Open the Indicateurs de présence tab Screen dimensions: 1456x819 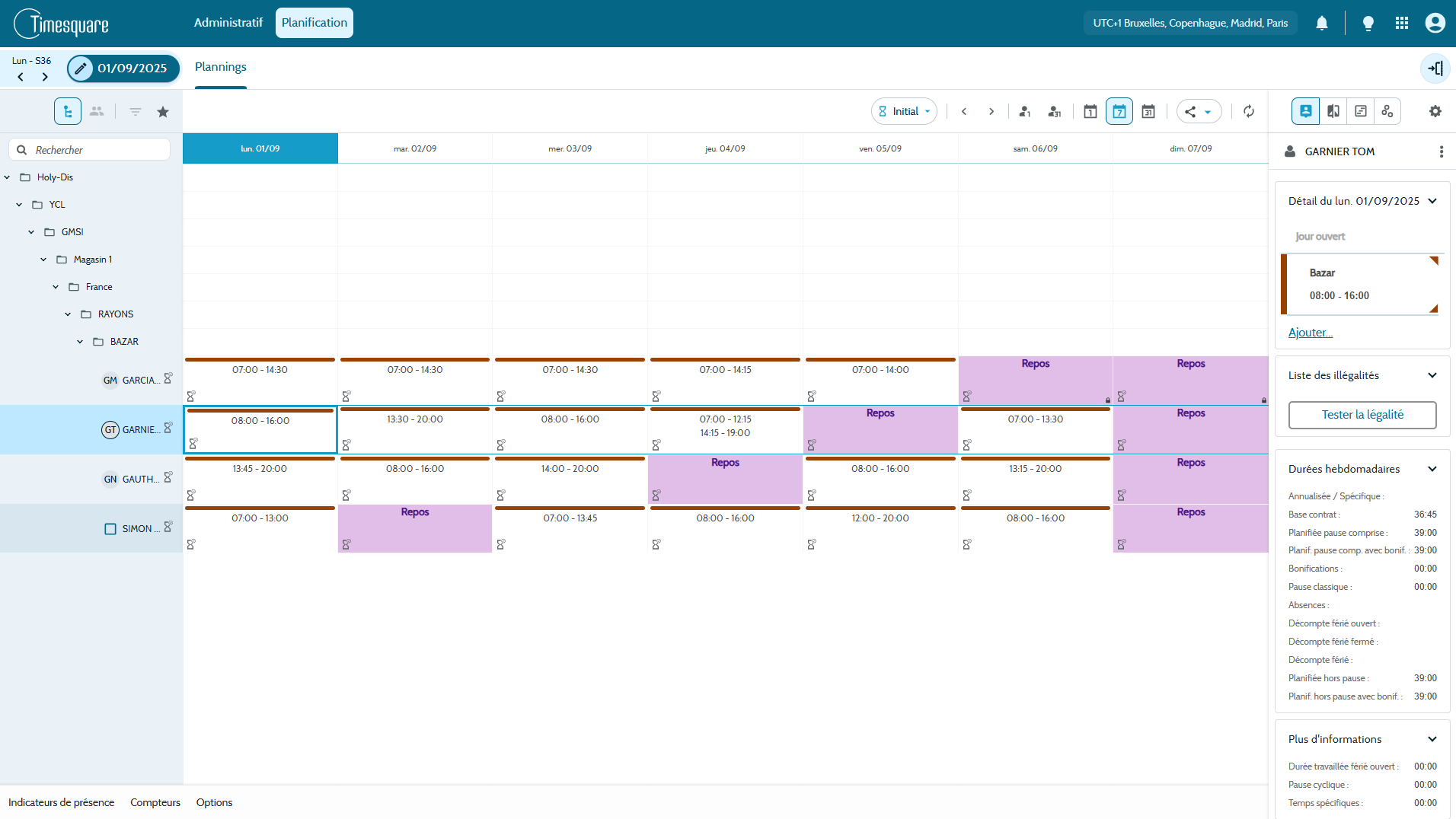click(62, 802)
